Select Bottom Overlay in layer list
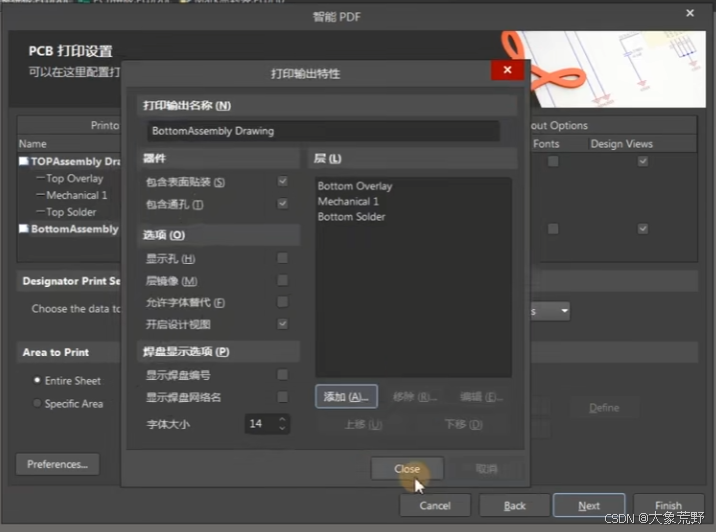The image size is (716, 532). click(355, 186)
